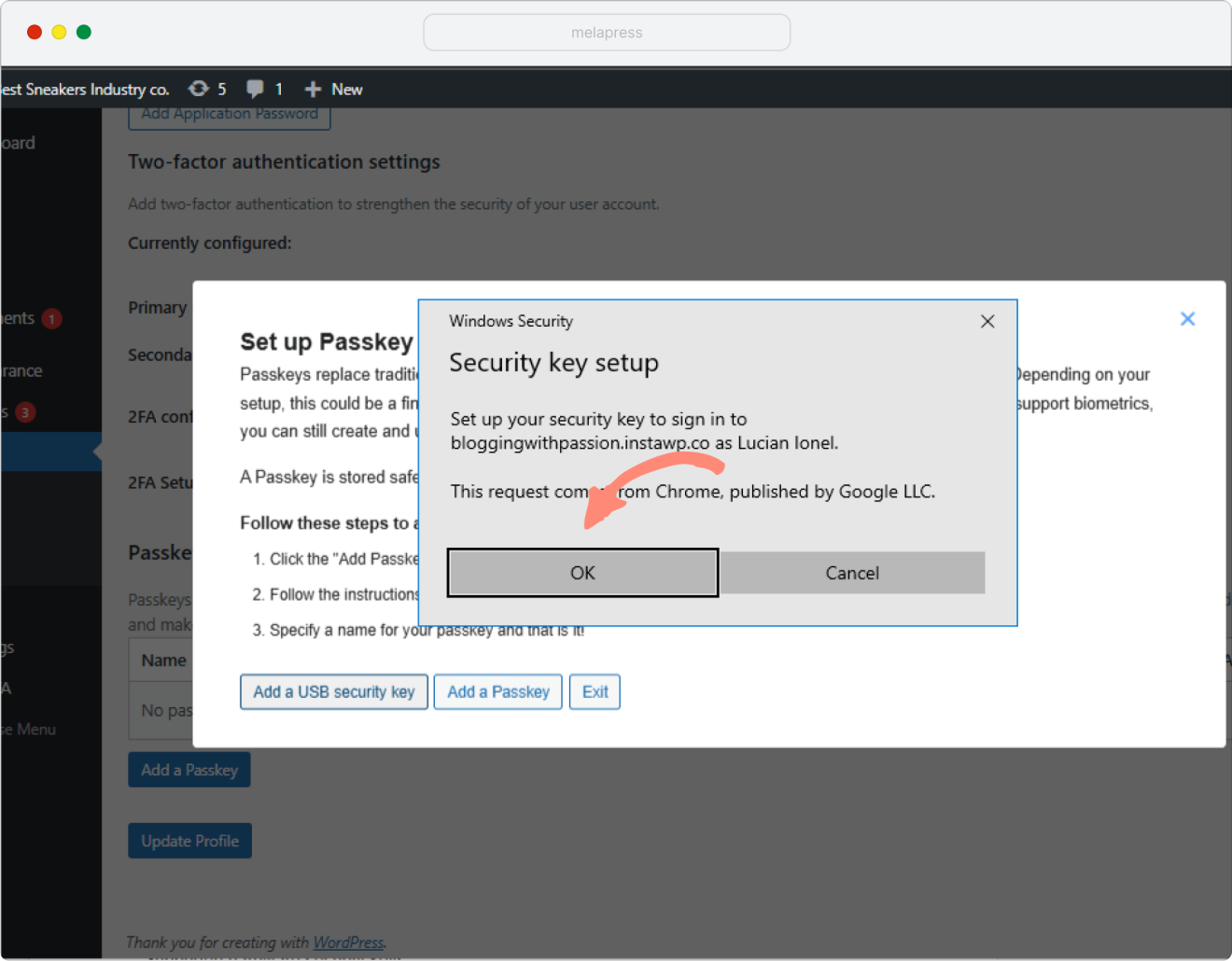Open the Dashboard sidebar entry
1232x961 pixels.
click(19, 143)
